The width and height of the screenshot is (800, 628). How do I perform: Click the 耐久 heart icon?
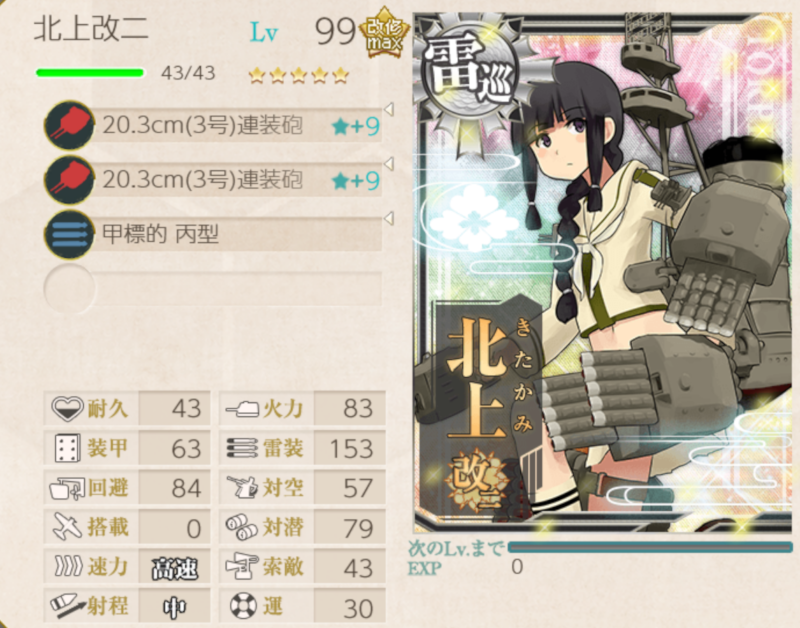67,409
